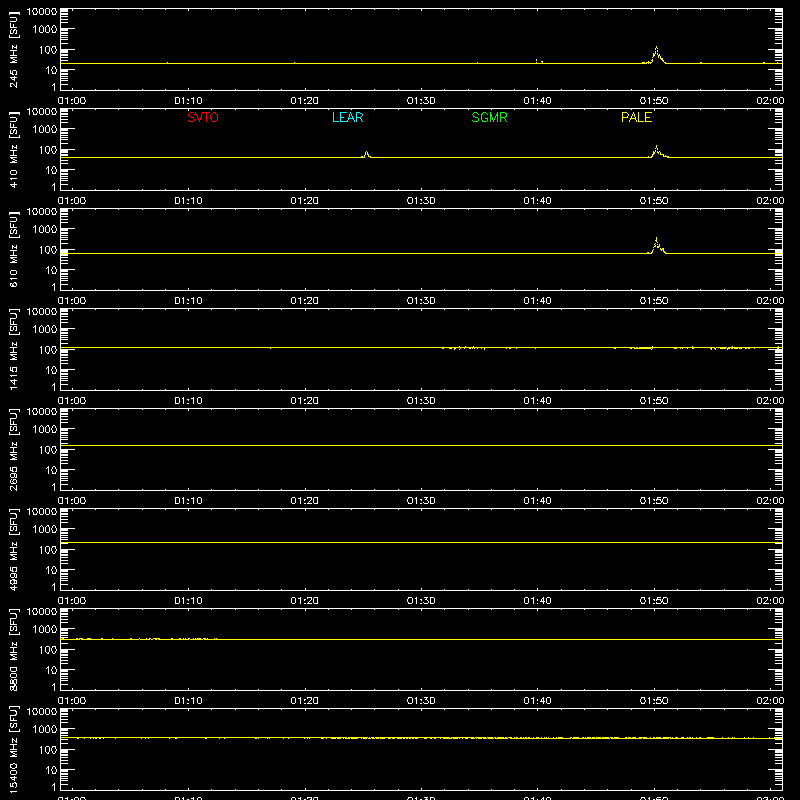Select the 4995 MHz [SFU] axis title
The width and height of the screenshot is (800, 800).
(14, 549)
